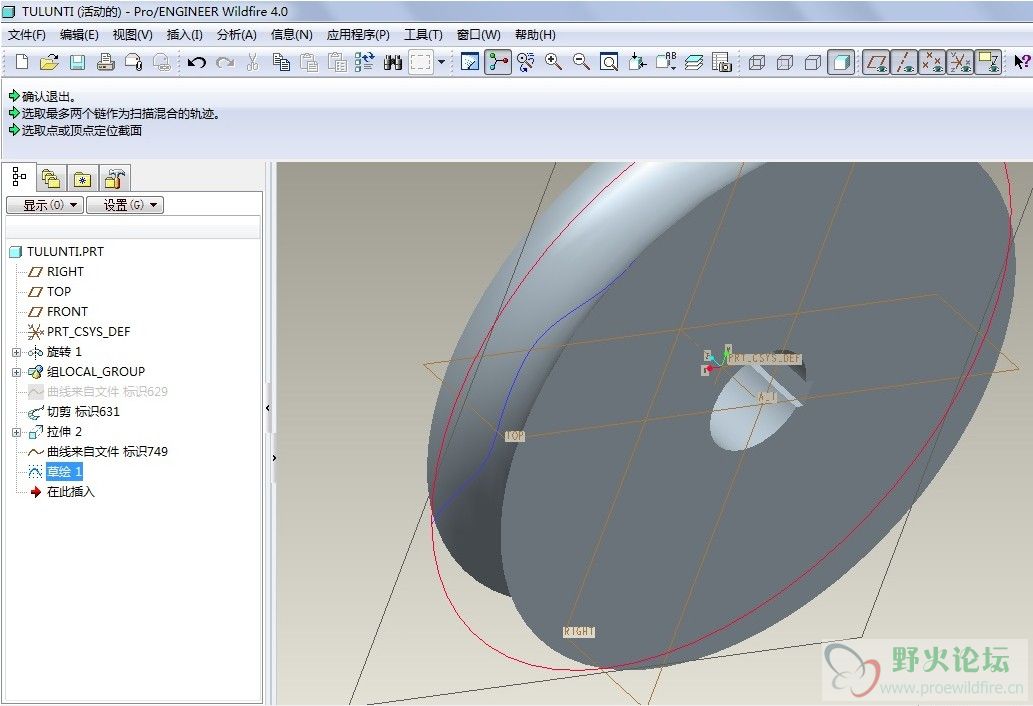
Task: Open the 工具(T) menu
Action: pos(423,35)
